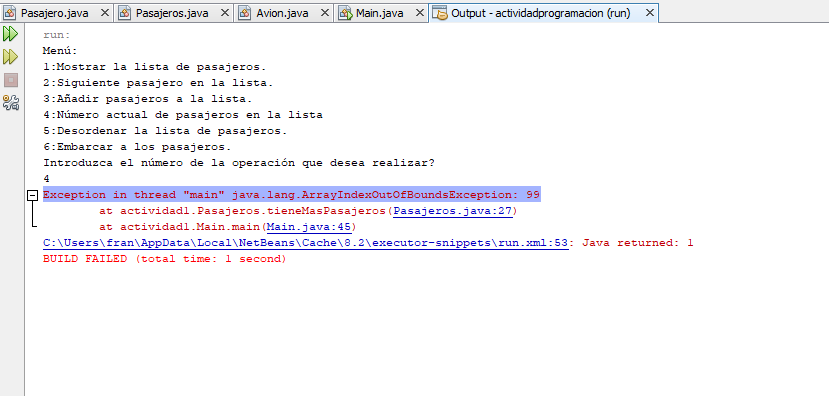Switch to the Pasajeros.java tab
The width and height of the screenshot is (829, 396).
tap(172, 13)
